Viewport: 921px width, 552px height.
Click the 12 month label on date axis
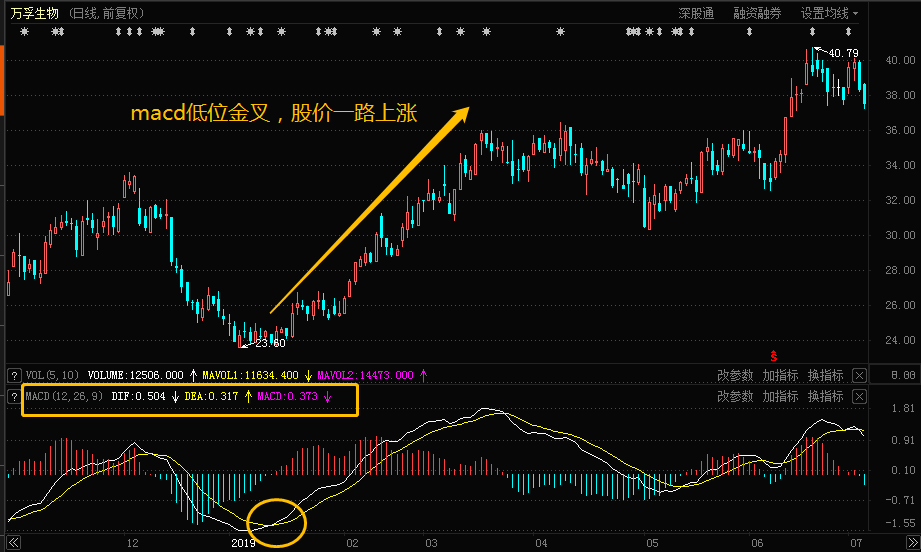pos(132,543)
